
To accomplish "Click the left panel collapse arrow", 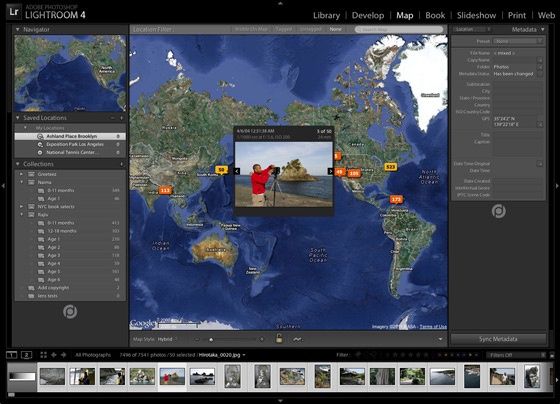I will 3,186.
